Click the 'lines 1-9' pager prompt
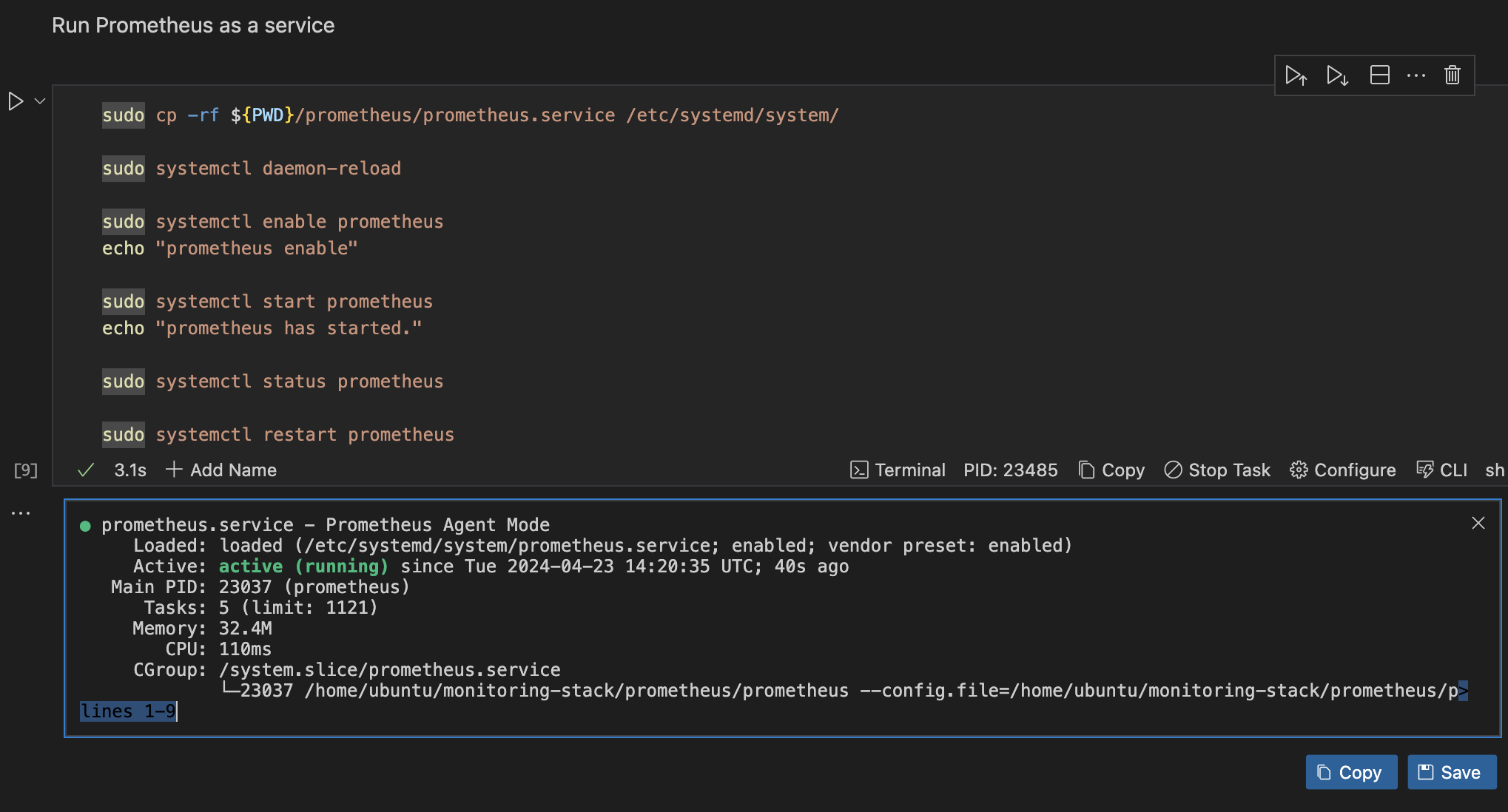The image size is (1508, 812). tap(128, 711)
